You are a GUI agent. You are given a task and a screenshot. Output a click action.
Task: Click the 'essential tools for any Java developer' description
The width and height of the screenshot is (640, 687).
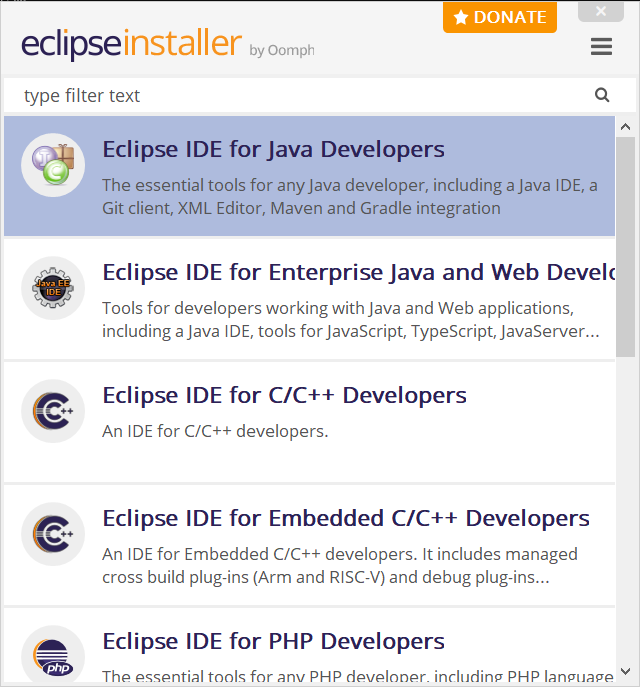pyautogui.click(x=350, y=197)
